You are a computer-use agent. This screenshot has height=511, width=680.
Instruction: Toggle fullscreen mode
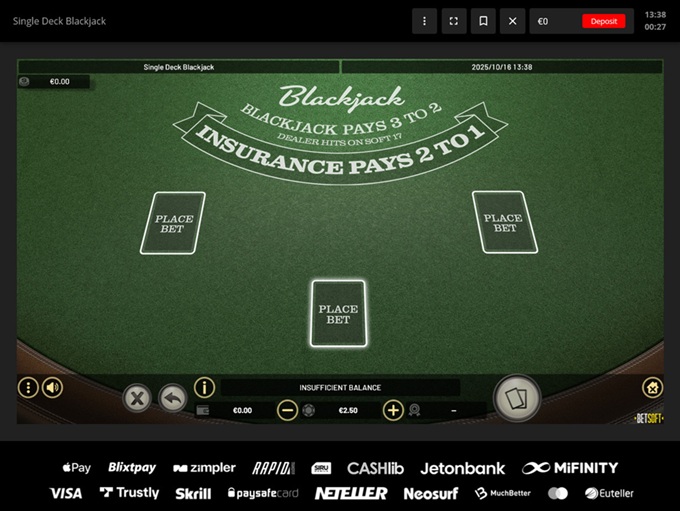click(x=454, y=21)
